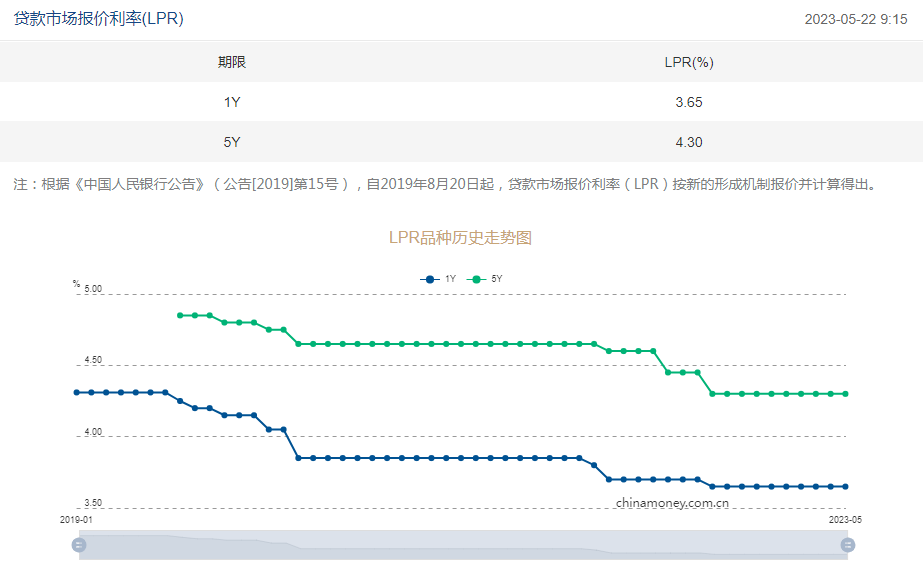Viewport: 923px width, 586px height.
Task: Click the 2023-05 axis end label
Action: (845, 520)
